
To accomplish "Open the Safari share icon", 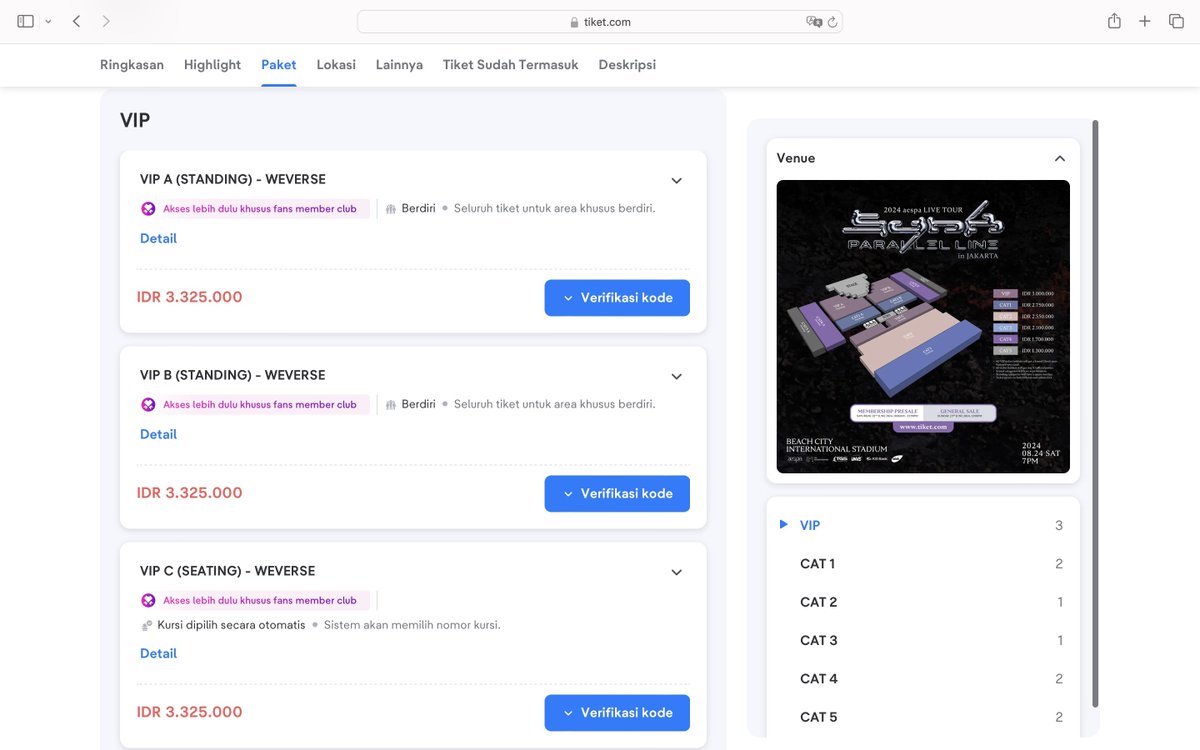I will (1114, 21).
